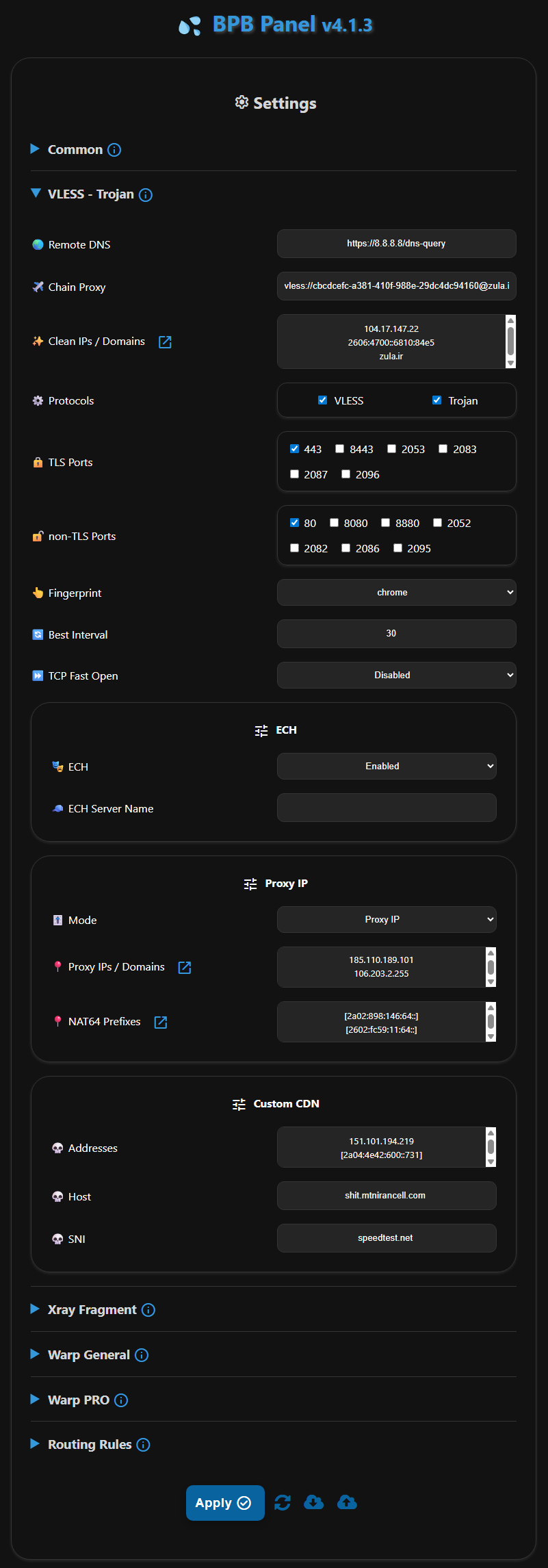The width and height of the screenshot is (548, 1568).
Task: Click the Best Interval field showing 30
Action: click(x=396, y=634)
